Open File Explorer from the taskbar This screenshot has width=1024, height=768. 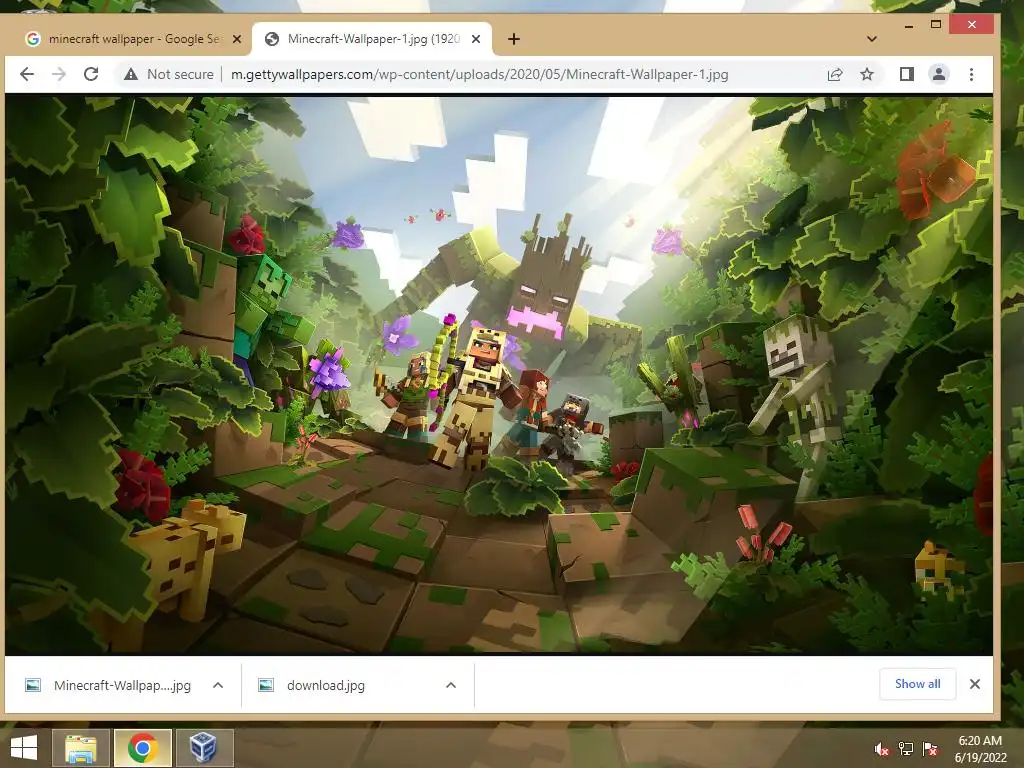tap(80, 748)
